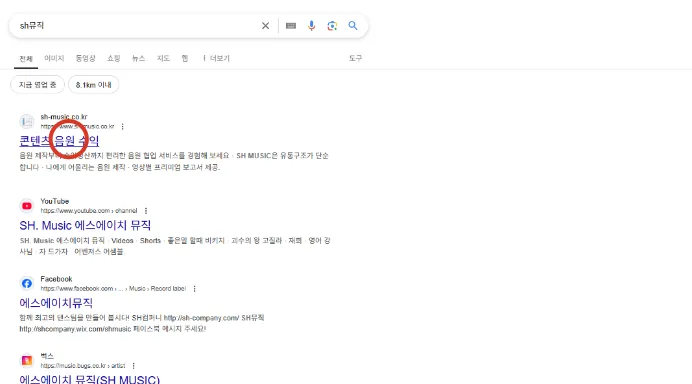Apply the 지금 영업 중 filter chip
The height and width of the screenshot is (384, 692).
[x=38, y=85]
